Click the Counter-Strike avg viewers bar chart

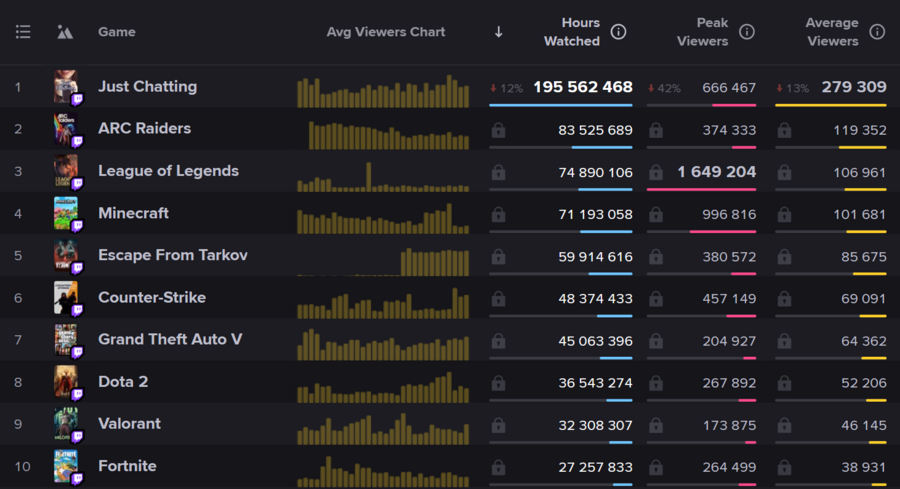[383, 299]
